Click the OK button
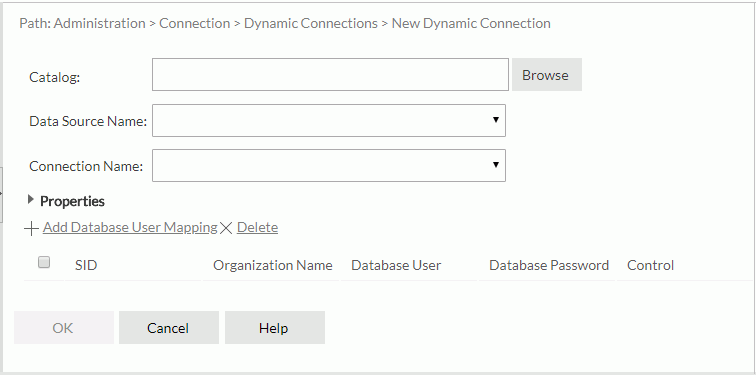This screenshot has height=375, width=756. (x=64, y=328)
